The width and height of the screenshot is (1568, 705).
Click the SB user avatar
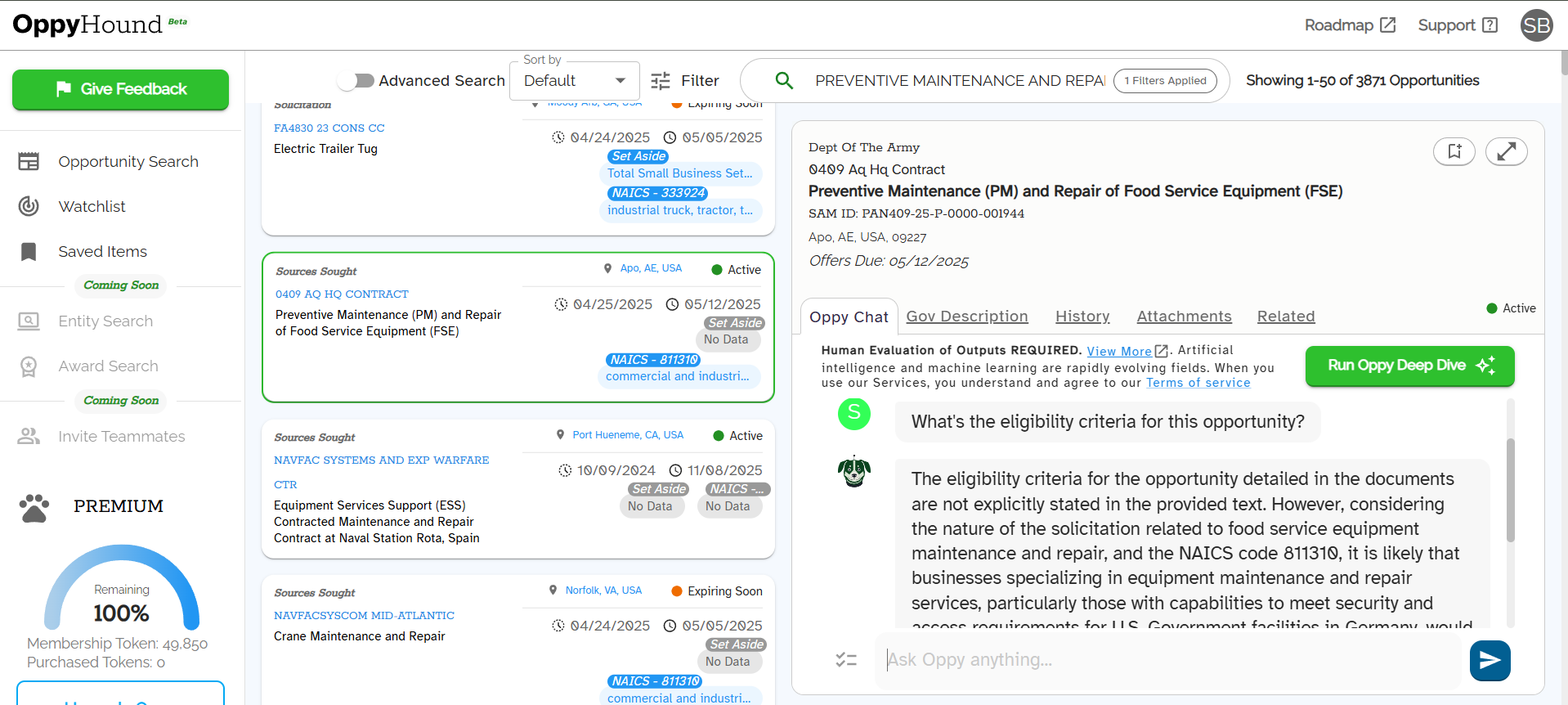pos(1536,25)
